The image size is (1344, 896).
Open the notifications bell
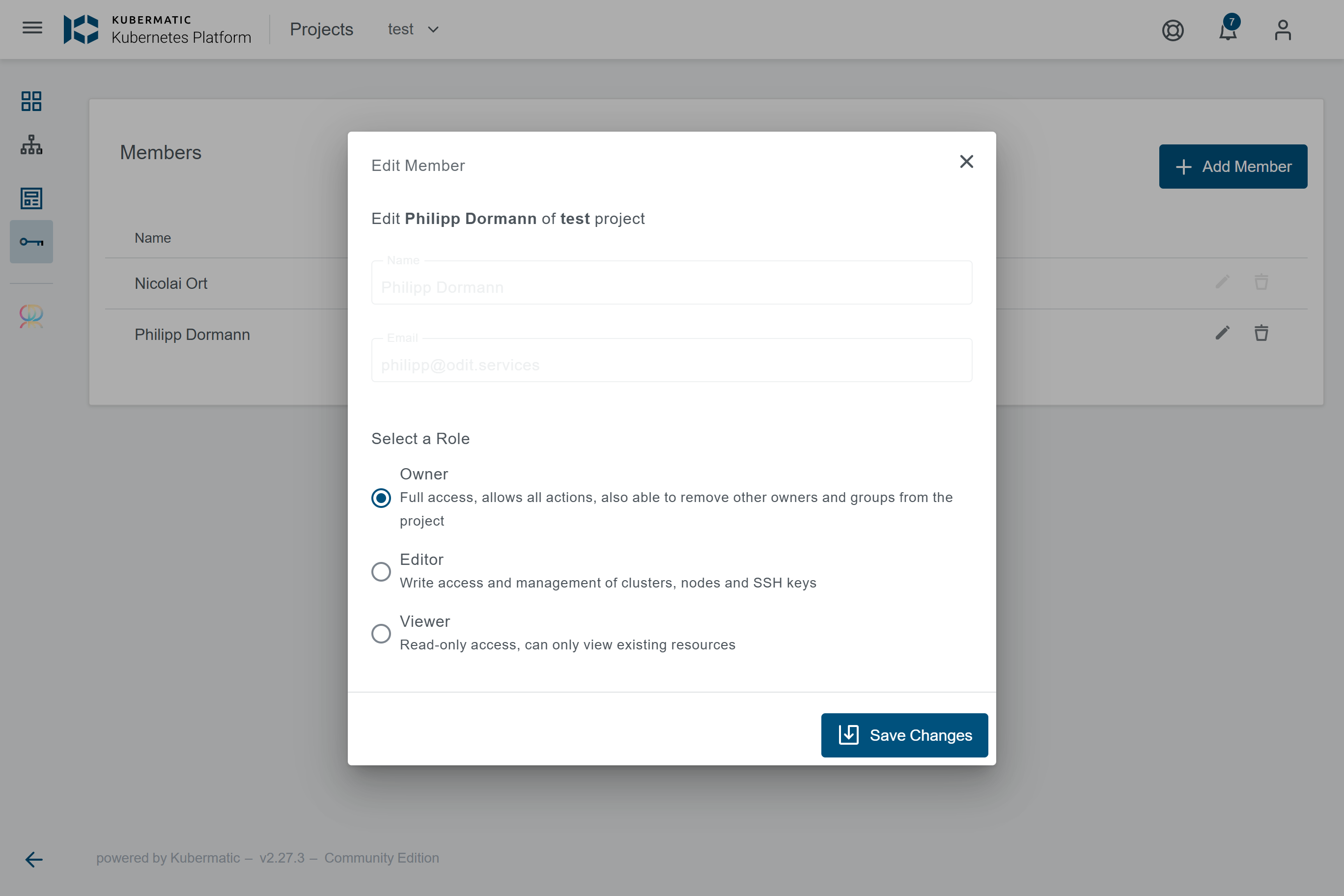pyautogui.click(x=1228, y=30)
